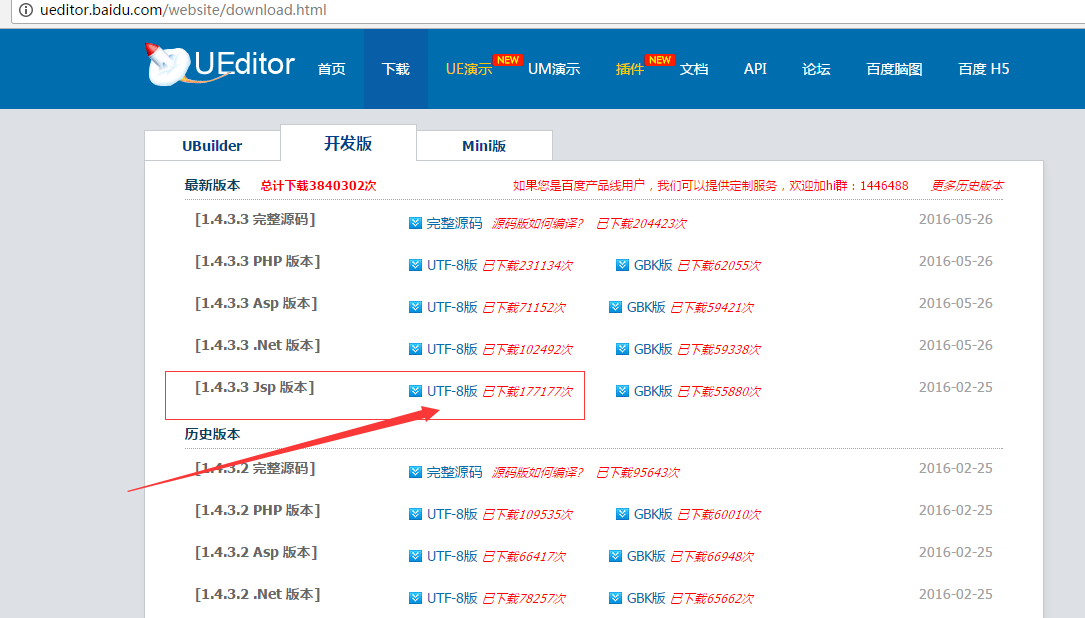Click the [1.4.3.2 .Net 版本] label

(257, 594)
